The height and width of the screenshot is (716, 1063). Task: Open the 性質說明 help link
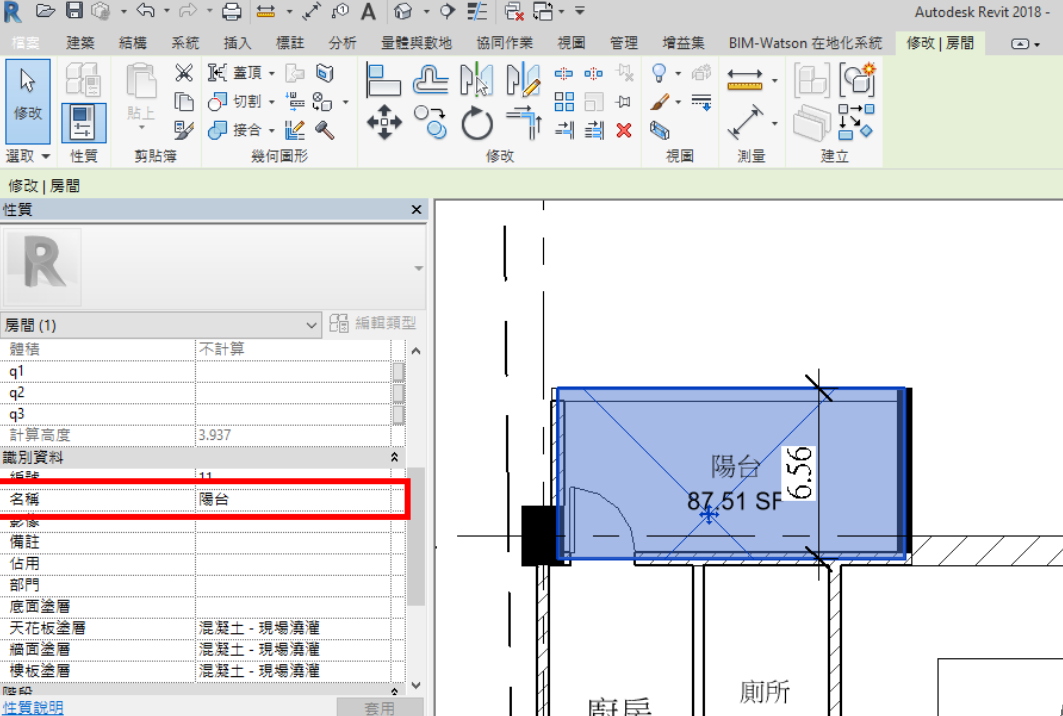pyautogui.click(x=32, y=707)
